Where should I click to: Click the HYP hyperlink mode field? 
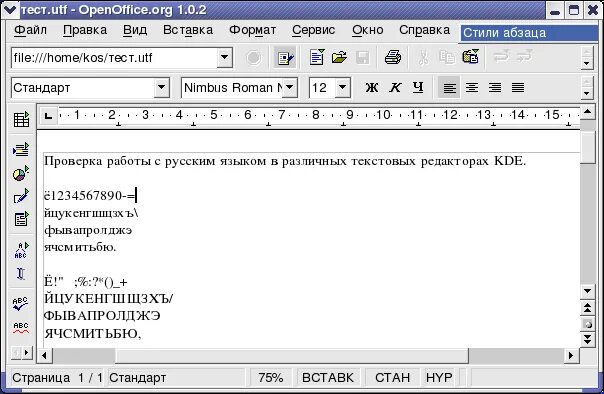click(439, 377)
